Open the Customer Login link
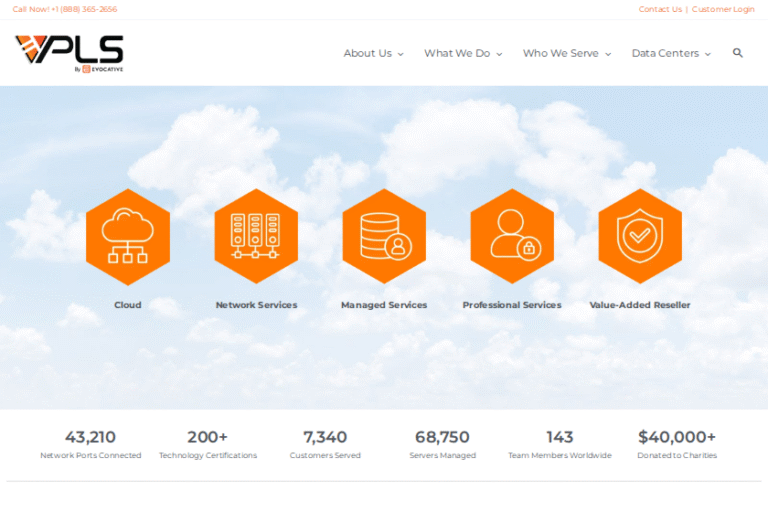This screenshot has height=512, width=768. pyautogui.click(x=723, y=9)
